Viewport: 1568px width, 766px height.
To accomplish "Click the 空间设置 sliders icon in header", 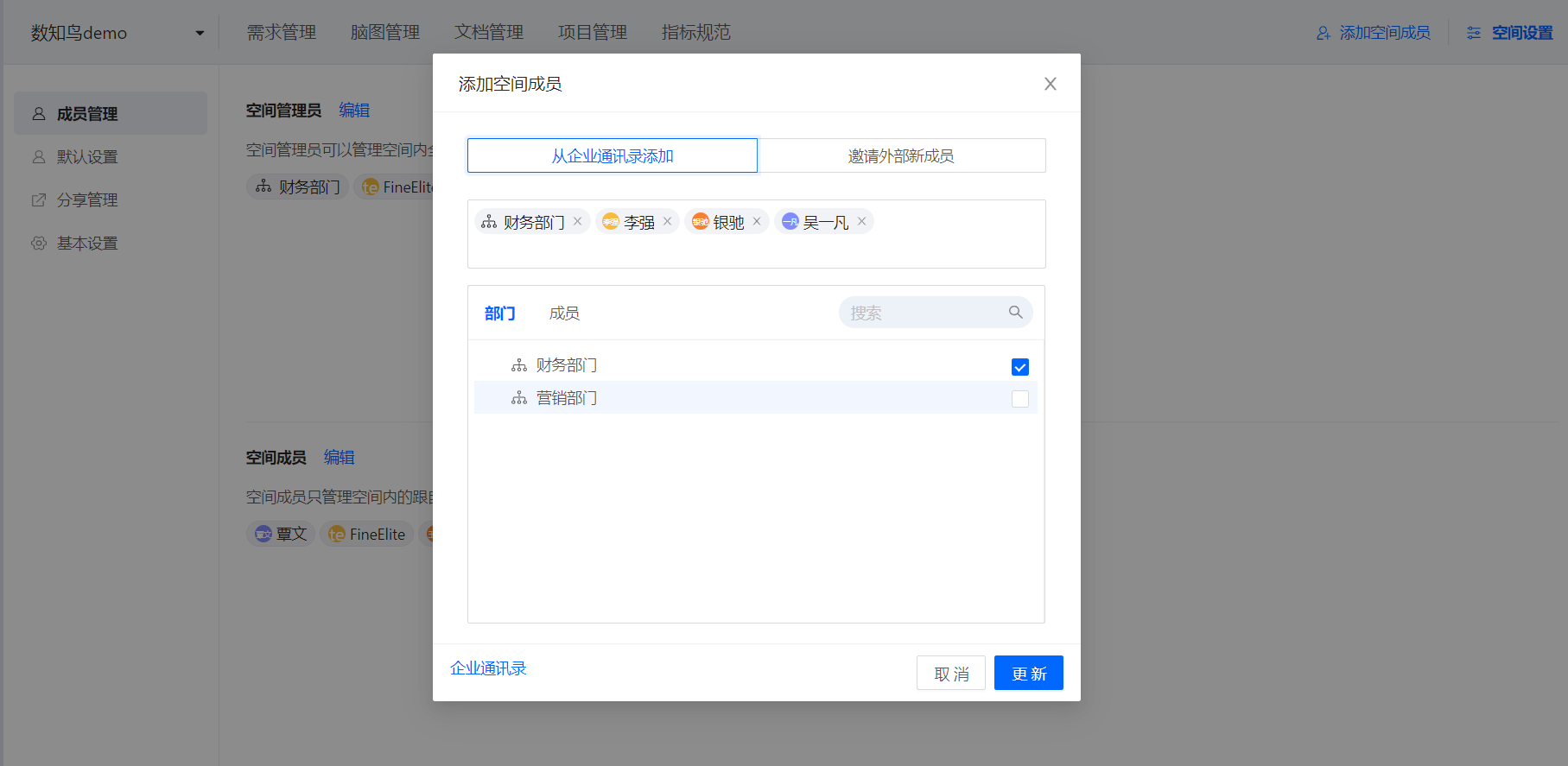I will tap(1474, 33).
